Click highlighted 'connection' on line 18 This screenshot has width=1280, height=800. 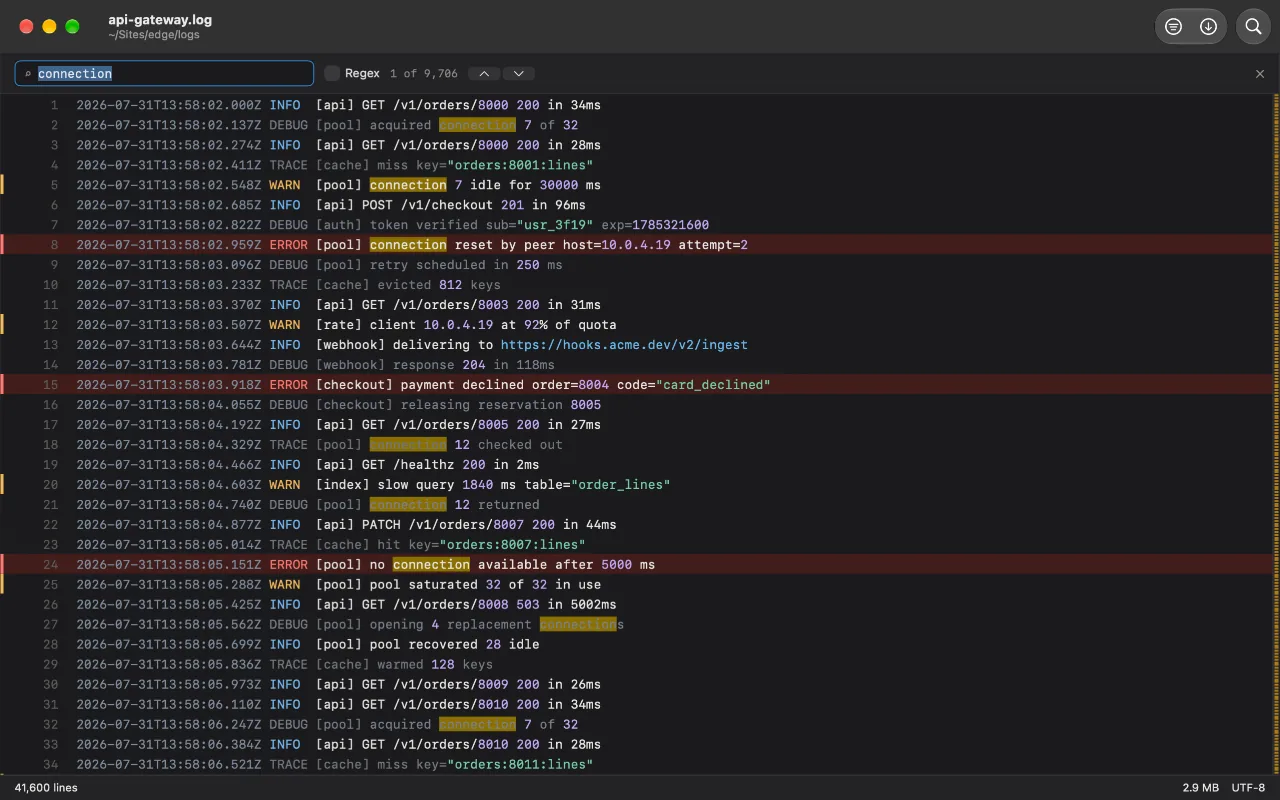(x=408, y=445)
